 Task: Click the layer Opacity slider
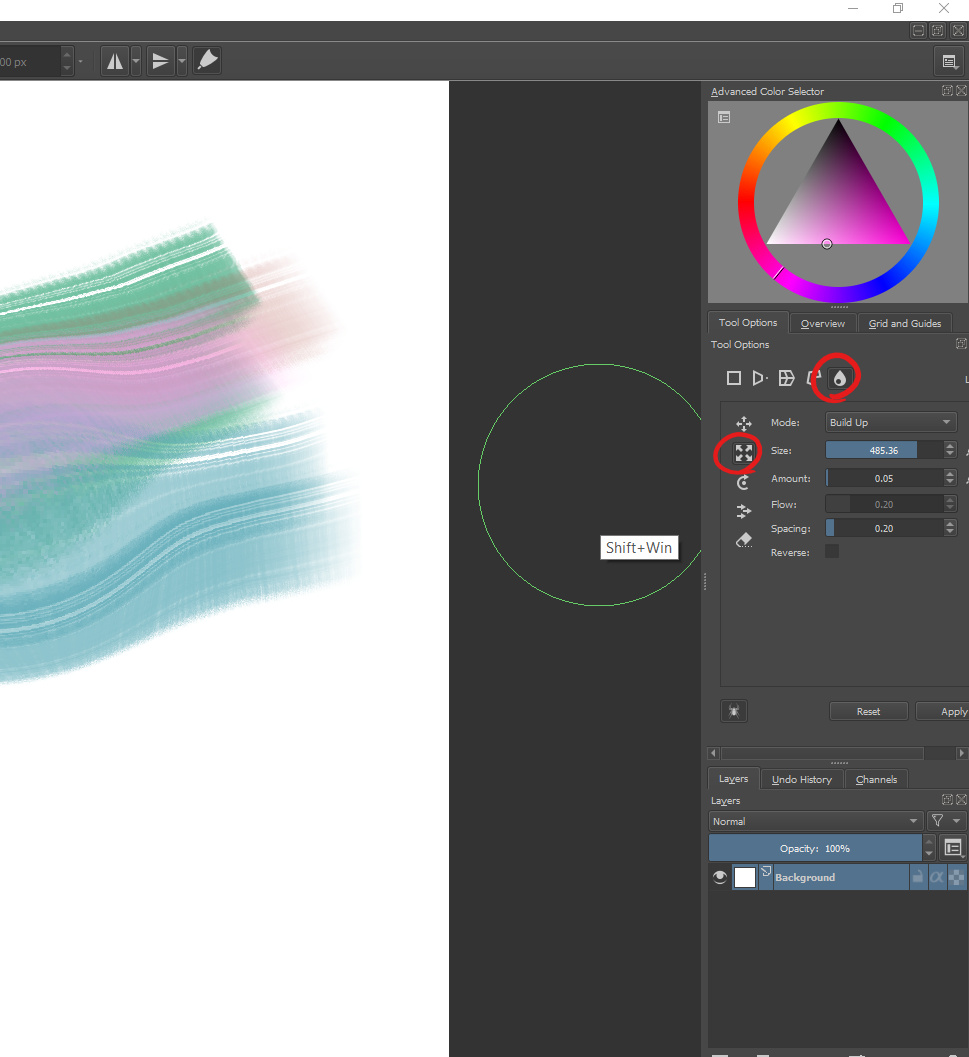pyautogui.click(x=815, y=848)
